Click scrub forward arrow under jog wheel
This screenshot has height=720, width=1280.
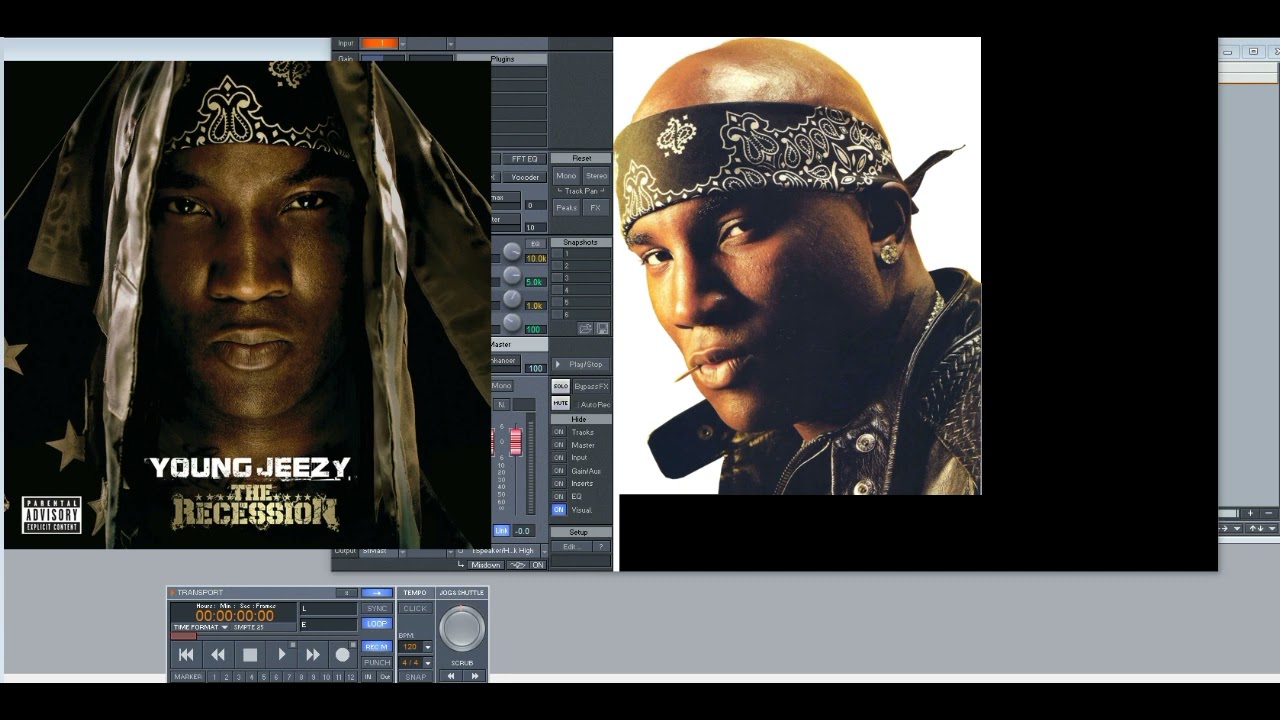(x=474, y=676)
